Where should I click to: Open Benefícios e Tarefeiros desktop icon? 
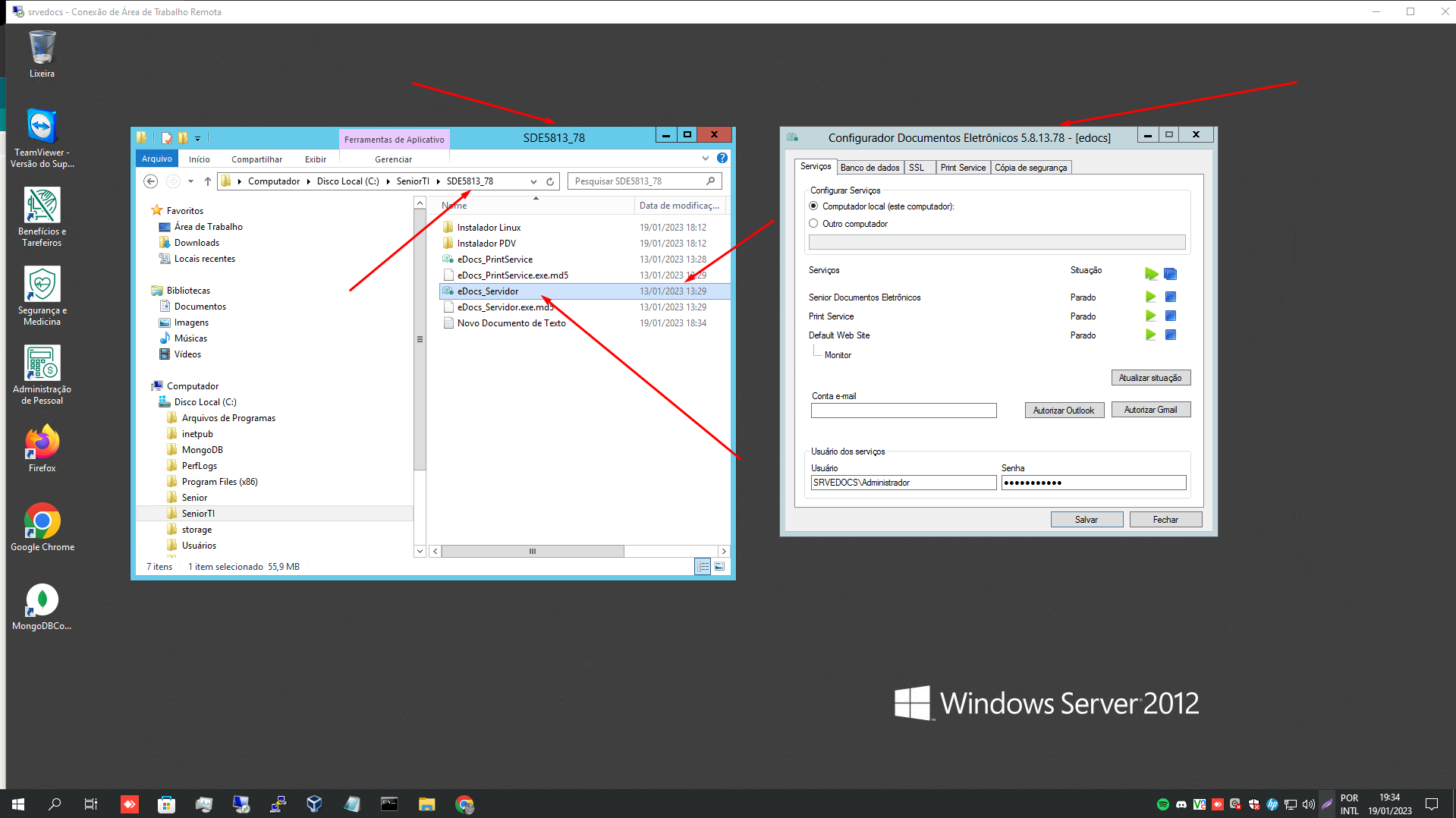[x=42, y=217]
